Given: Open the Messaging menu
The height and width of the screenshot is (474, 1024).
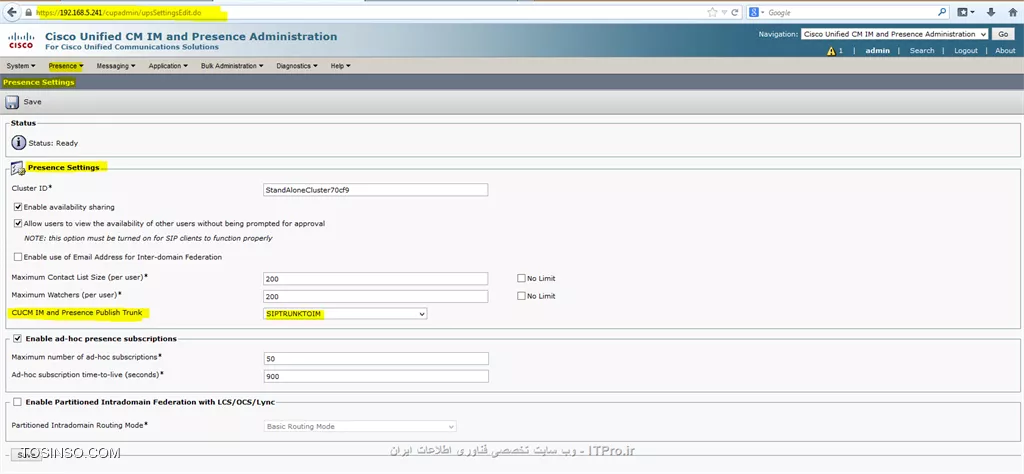Looking at the screenshot, I should coord(116,66).
